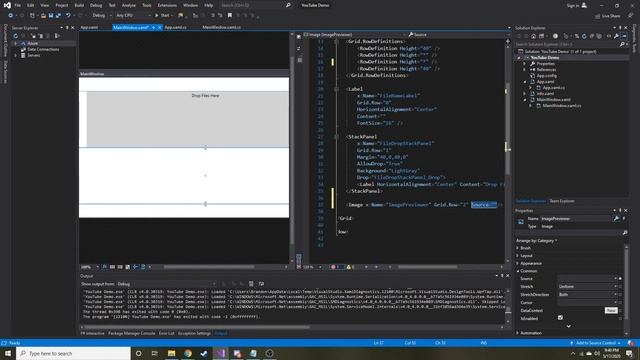
Task: Click the Save All toolbar icon
Action: pyautogui.click(x=58, y=16)
